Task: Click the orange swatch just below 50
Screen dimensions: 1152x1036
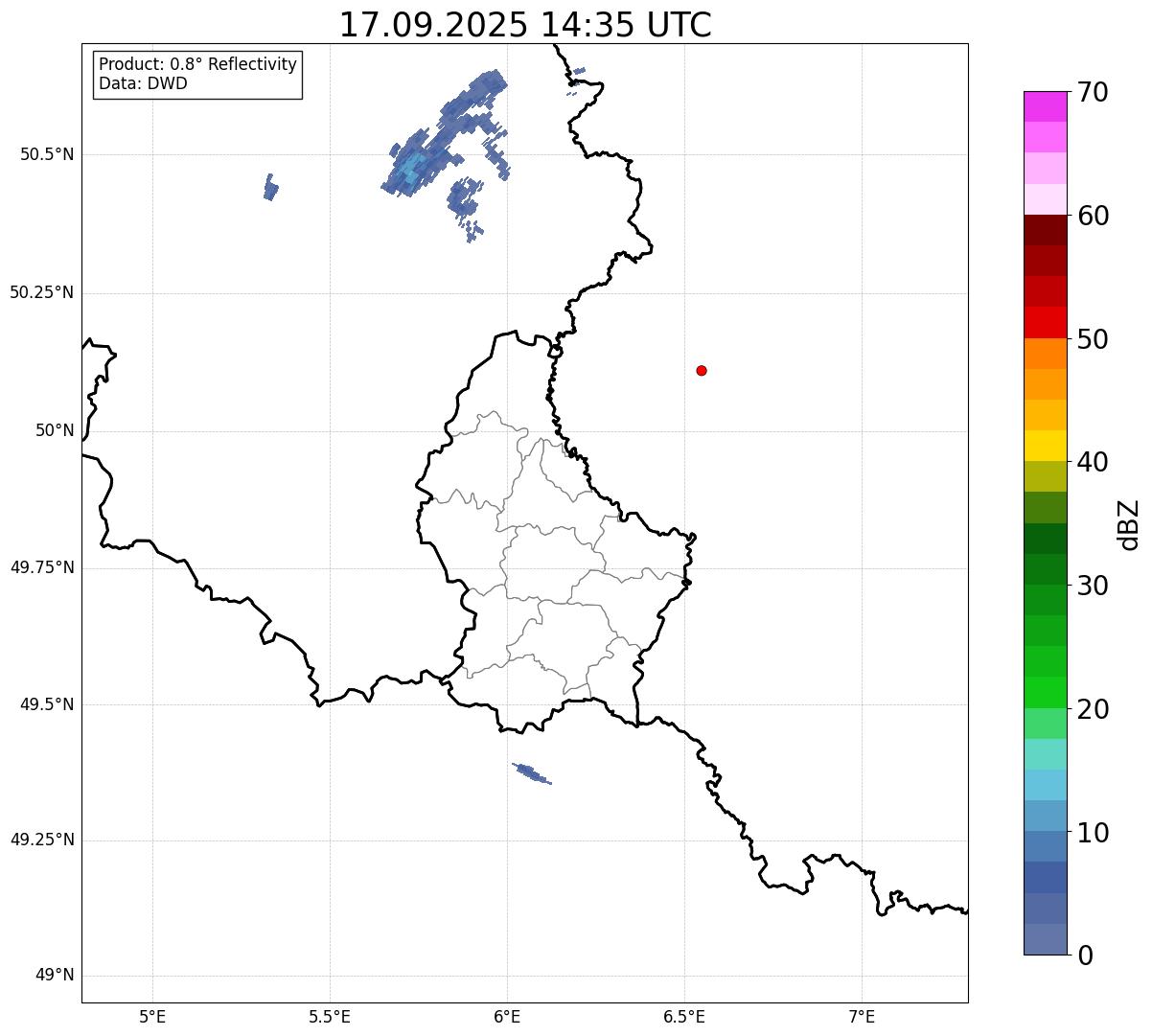Action: pos(1047,354)
